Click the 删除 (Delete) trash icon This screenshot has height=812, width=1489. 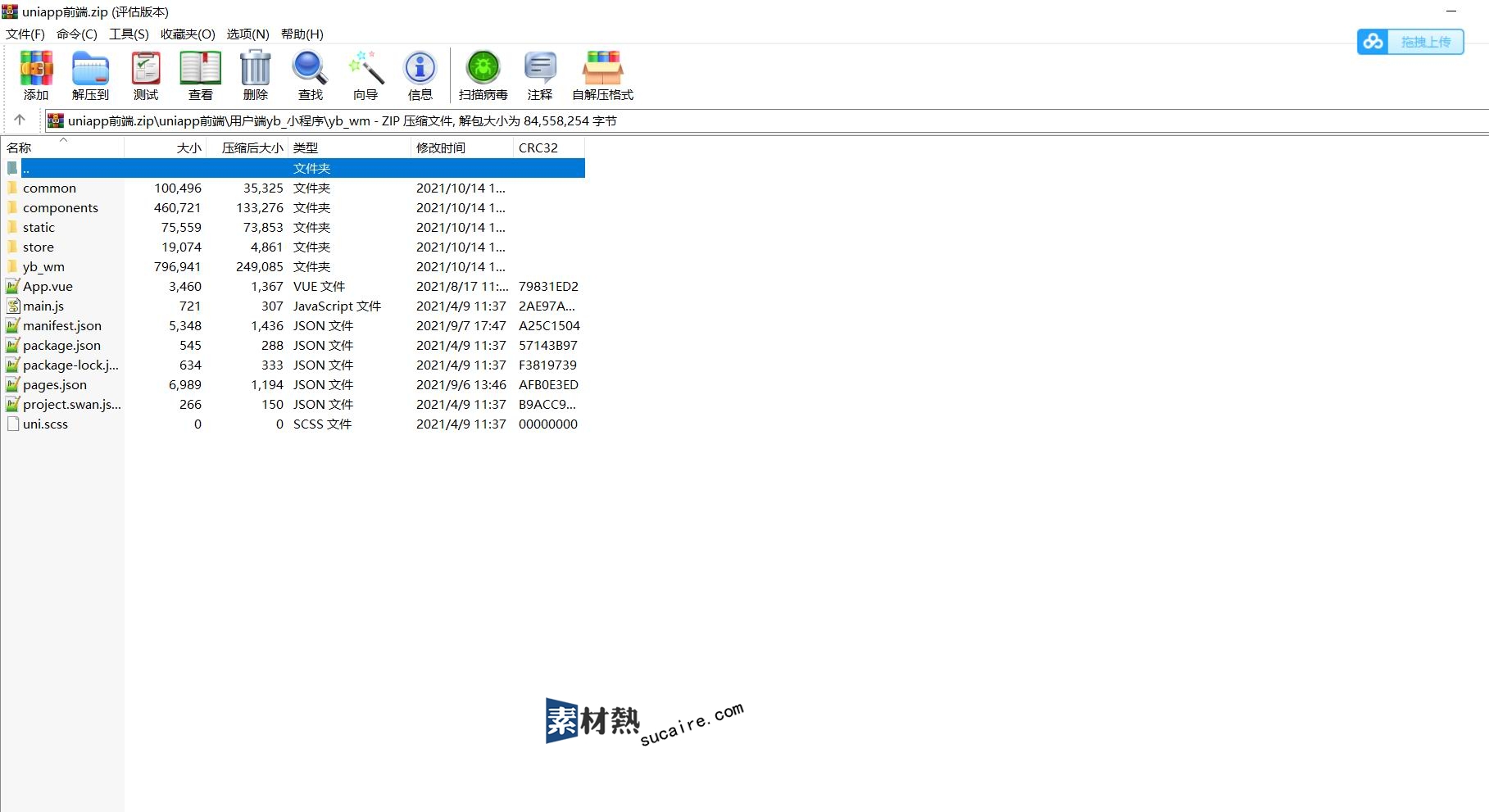256,69
